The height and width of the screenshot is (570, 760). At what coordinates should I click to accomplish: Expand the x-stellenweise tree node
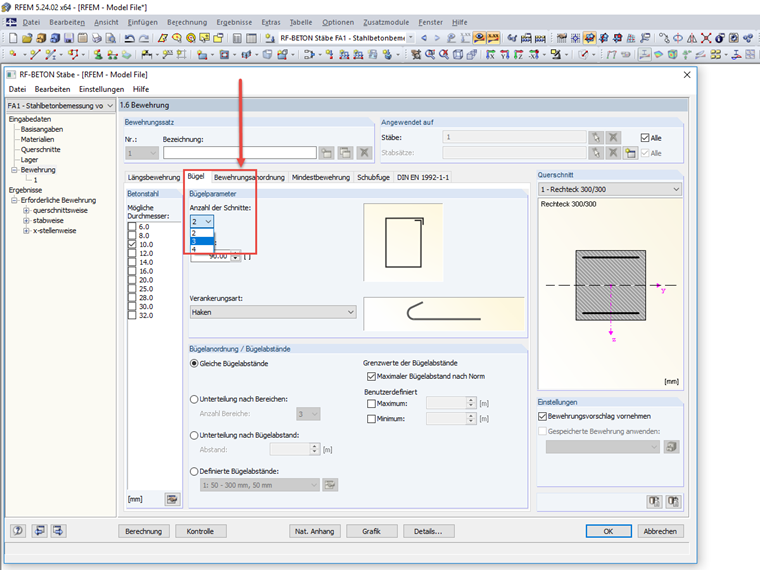click(26, 231)
